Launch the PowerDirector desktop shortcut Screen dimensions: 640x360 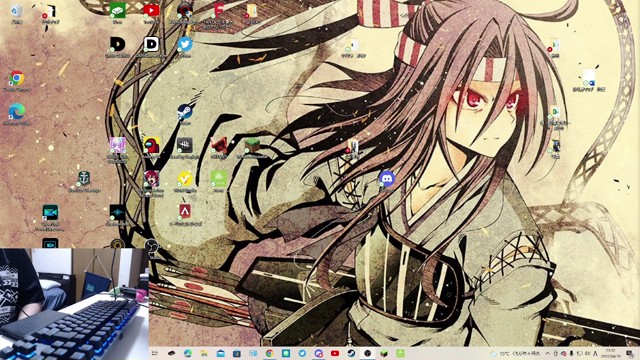[x=50, y=212]
